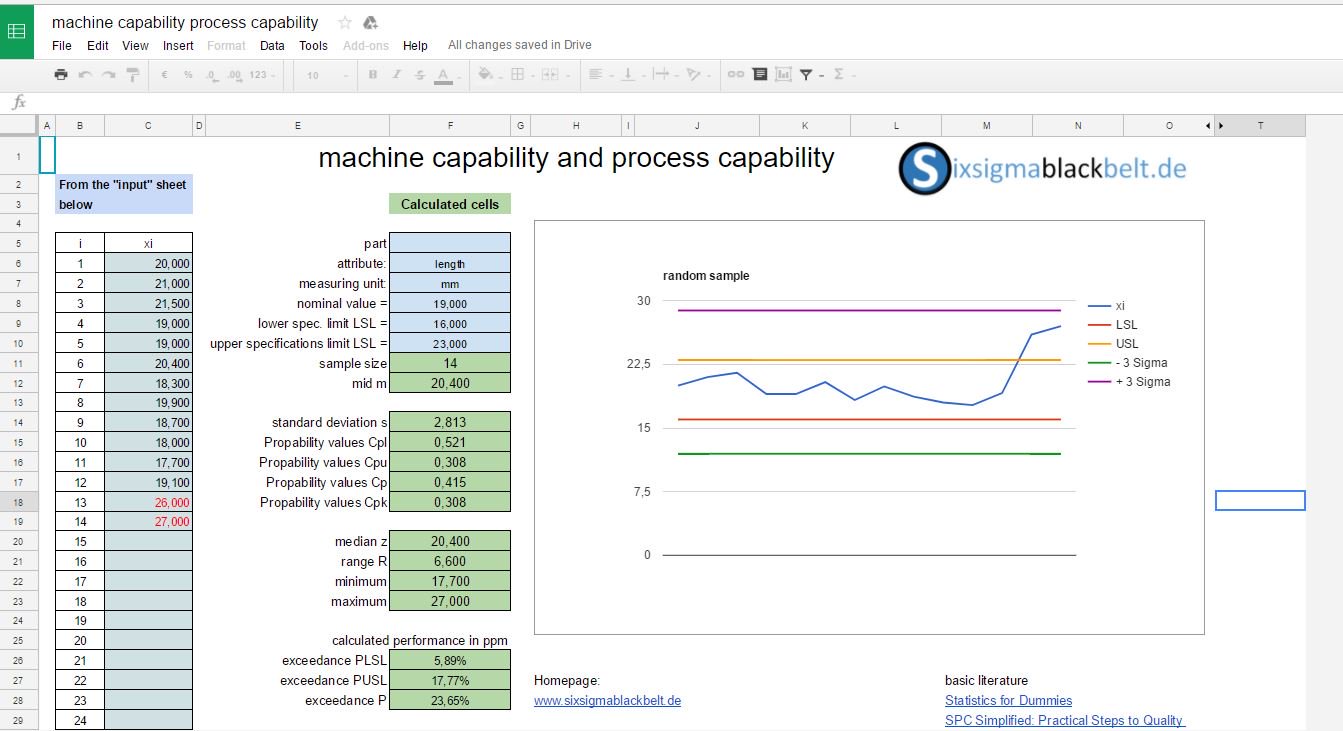Screen dimensions: 1343x731
Task: Select the chart legend entry "+ 3 Sigma"
Action: pyautogui.click(x=1129, y=382)
